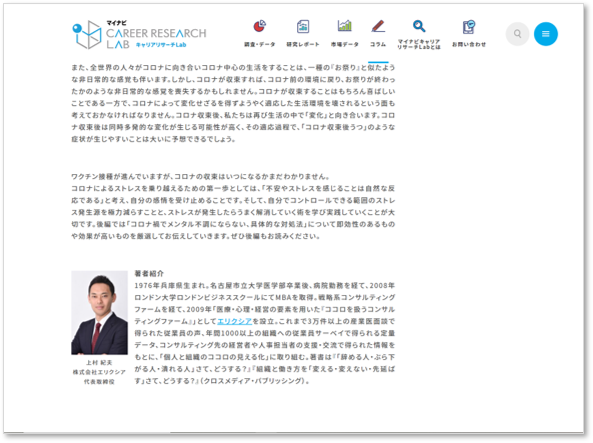The width and height of the screenshot is (593, 443).
Task: Click the 市場データ bar chart icon
Action: pos(345,26)
